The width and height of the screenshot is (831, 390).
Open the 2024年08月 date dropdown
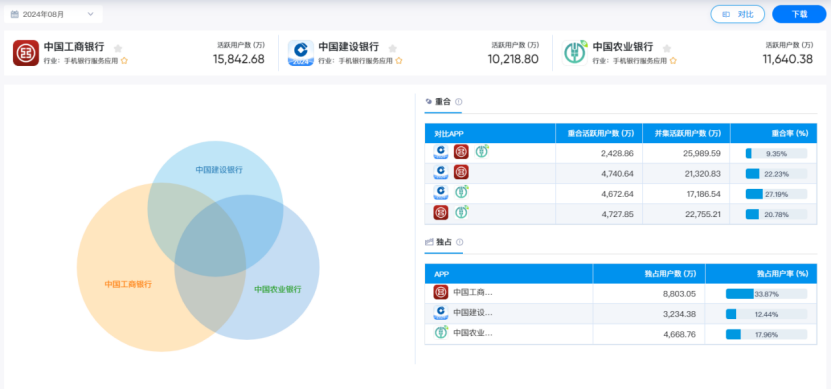[x=53, y=14]
